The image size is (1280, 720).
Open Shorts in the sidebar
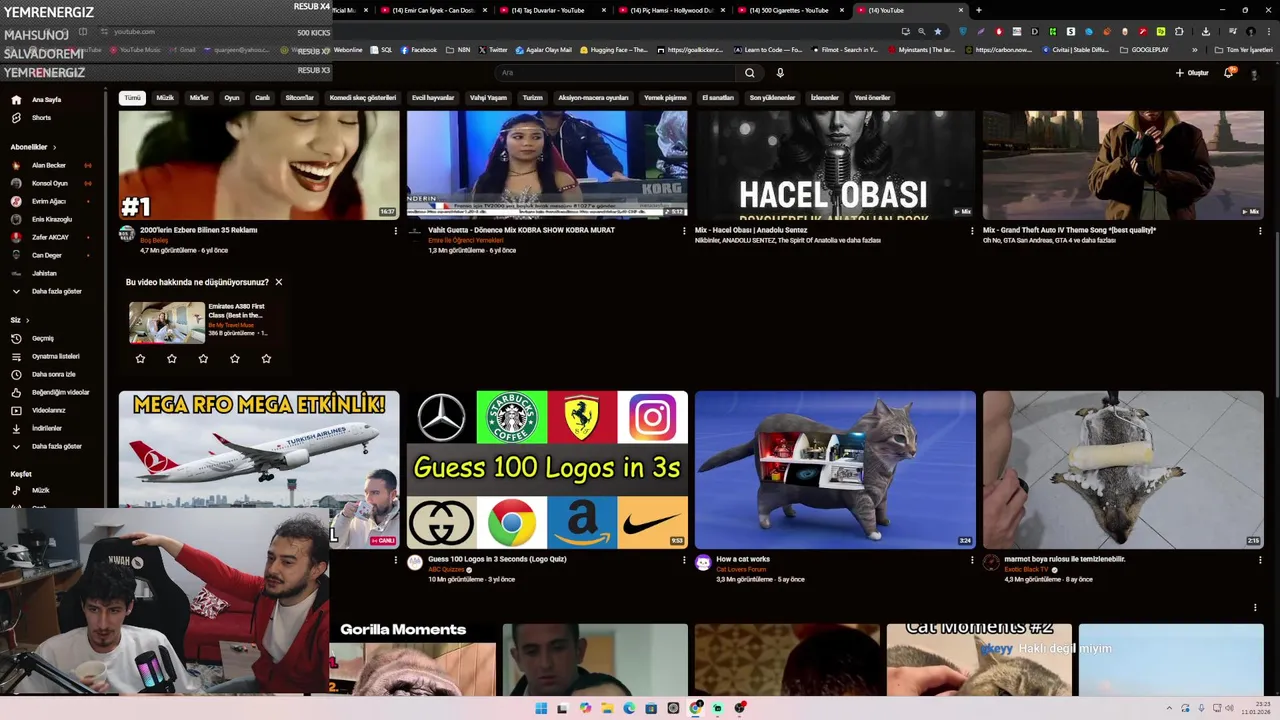pyautogui.click(x=40, y=118)
